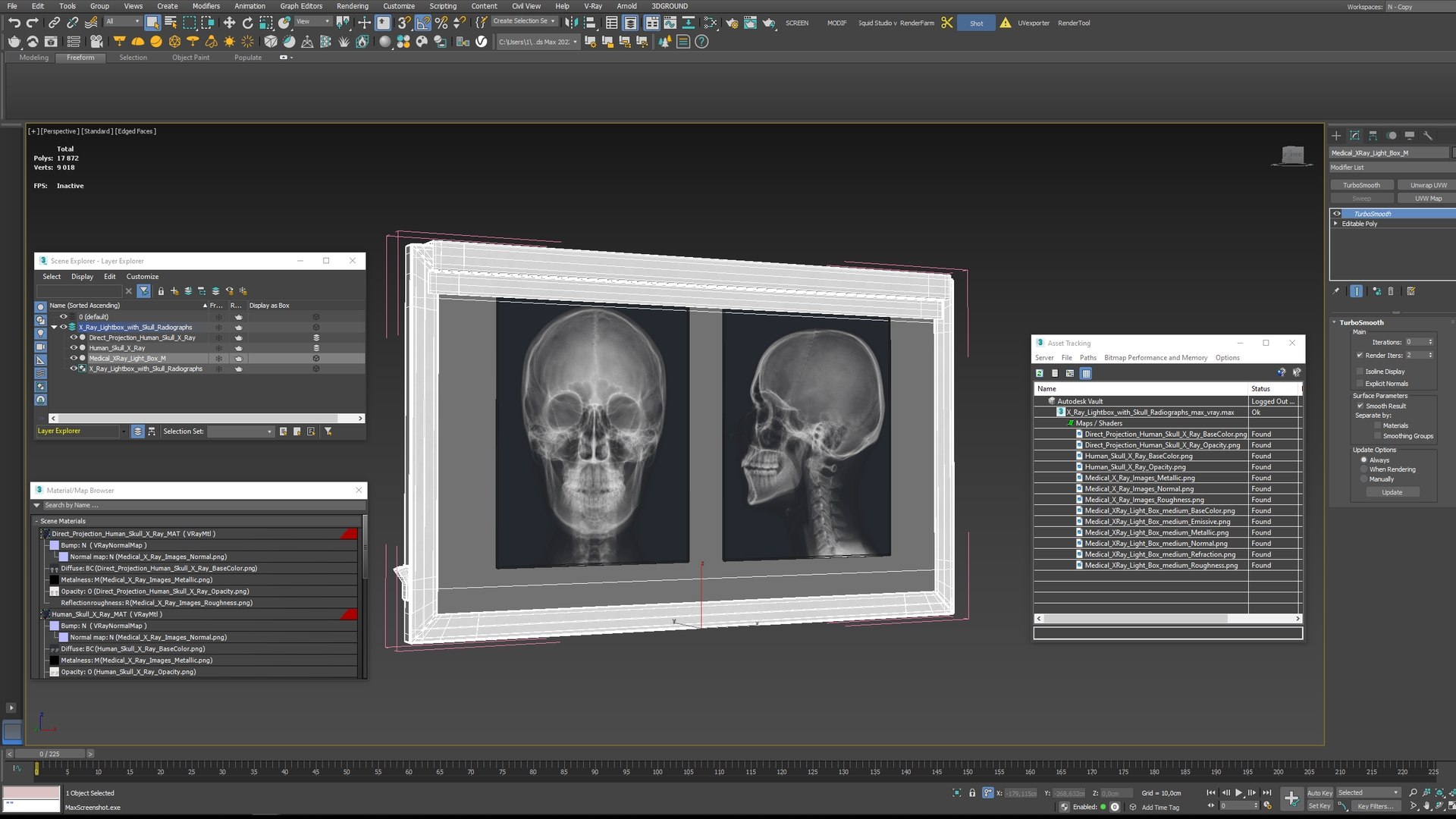Viewport: 1456px width, 819px height.
Task: Select the Move transform tool
Action: click(x=229, y=23)
